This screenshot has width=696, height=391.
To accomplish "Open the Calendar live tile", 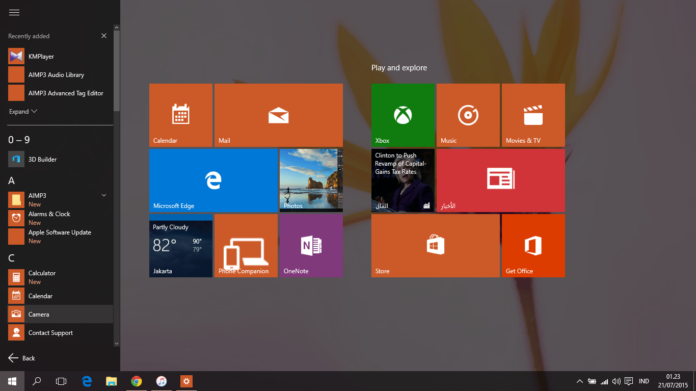I will (x=181, y=115).
